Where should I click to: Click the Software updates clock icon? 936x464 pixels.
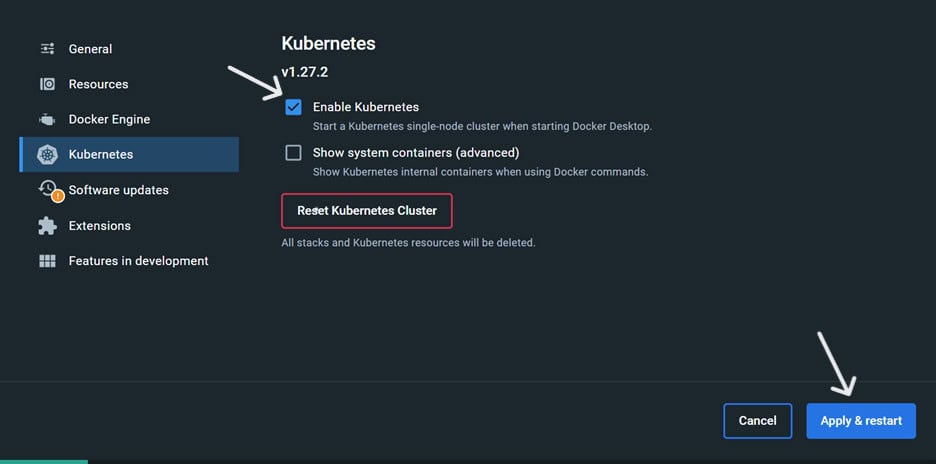[x=46, y=188]
